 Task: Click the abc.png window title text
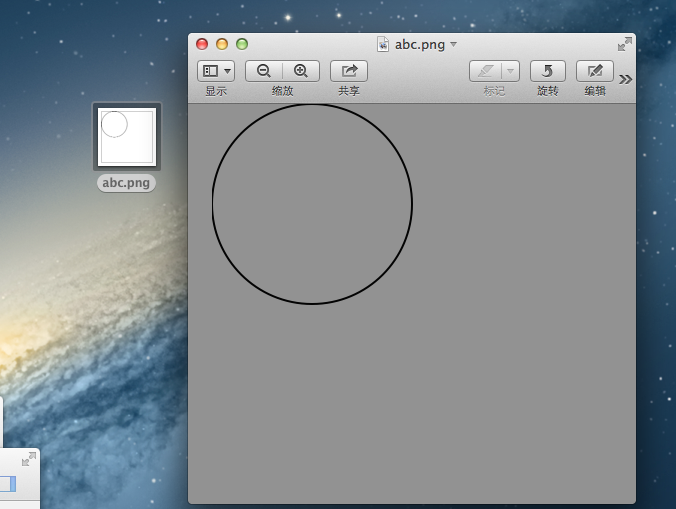419,44
